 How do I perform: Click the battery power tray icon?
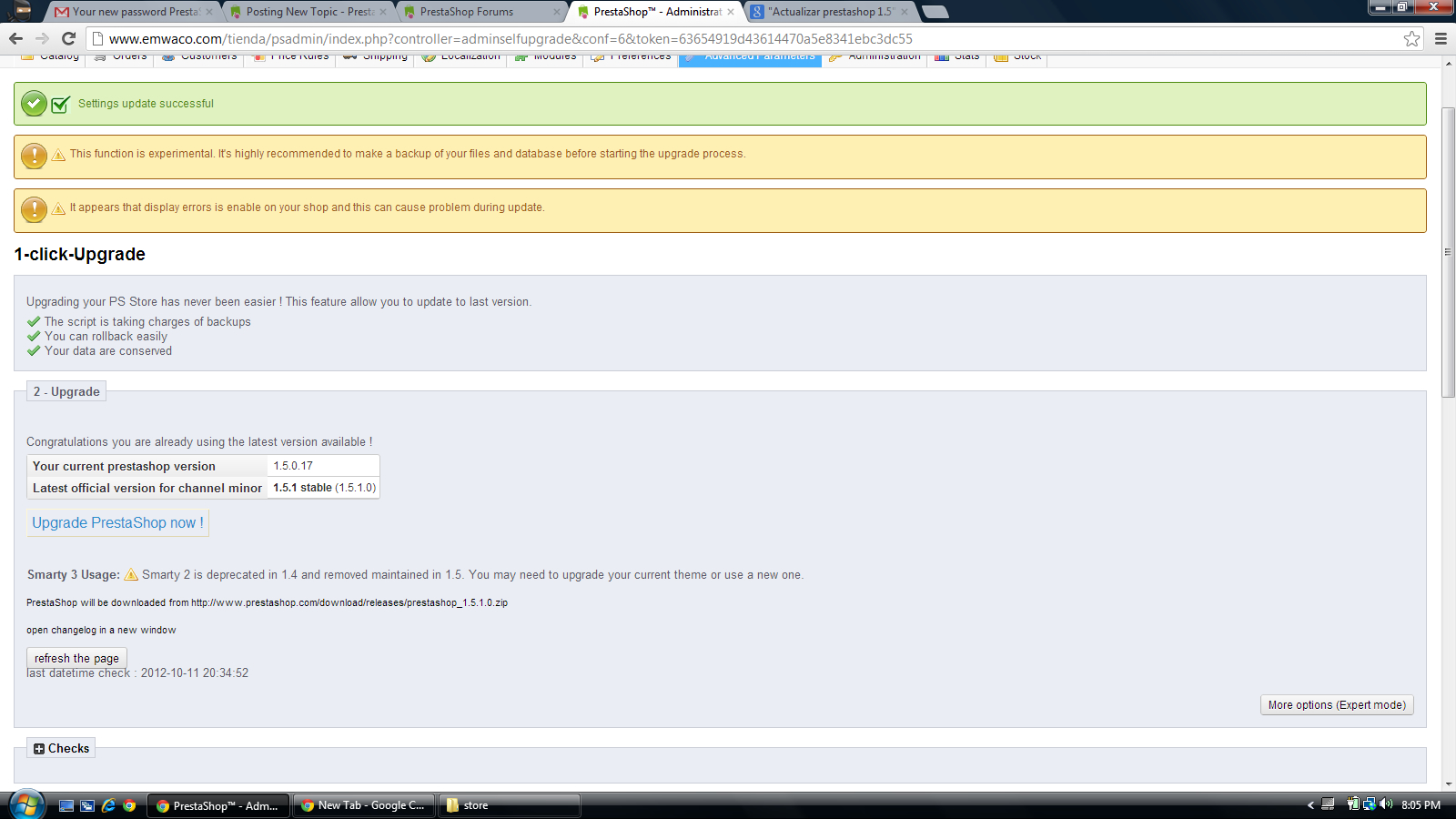click(1353, 804)
